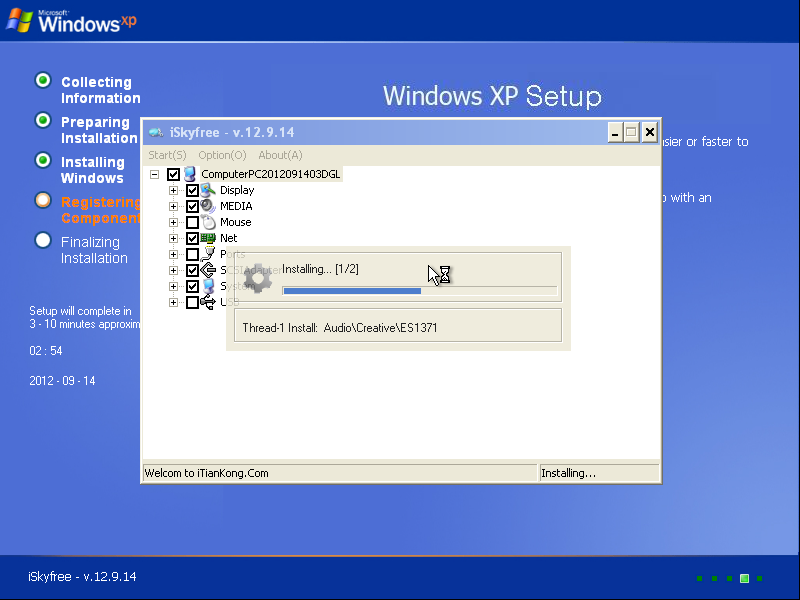Minimize the iSkyfree window
Image resolution: width=800 pixels, height=600 pixels.
click(615, 133)
